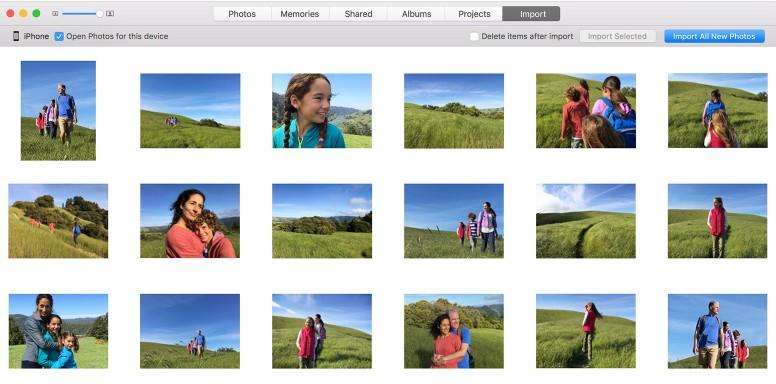Viewport: 776px width, 384px height.
Task: Select close-up photo of girl with braids
Action: (x=322, y=111)
